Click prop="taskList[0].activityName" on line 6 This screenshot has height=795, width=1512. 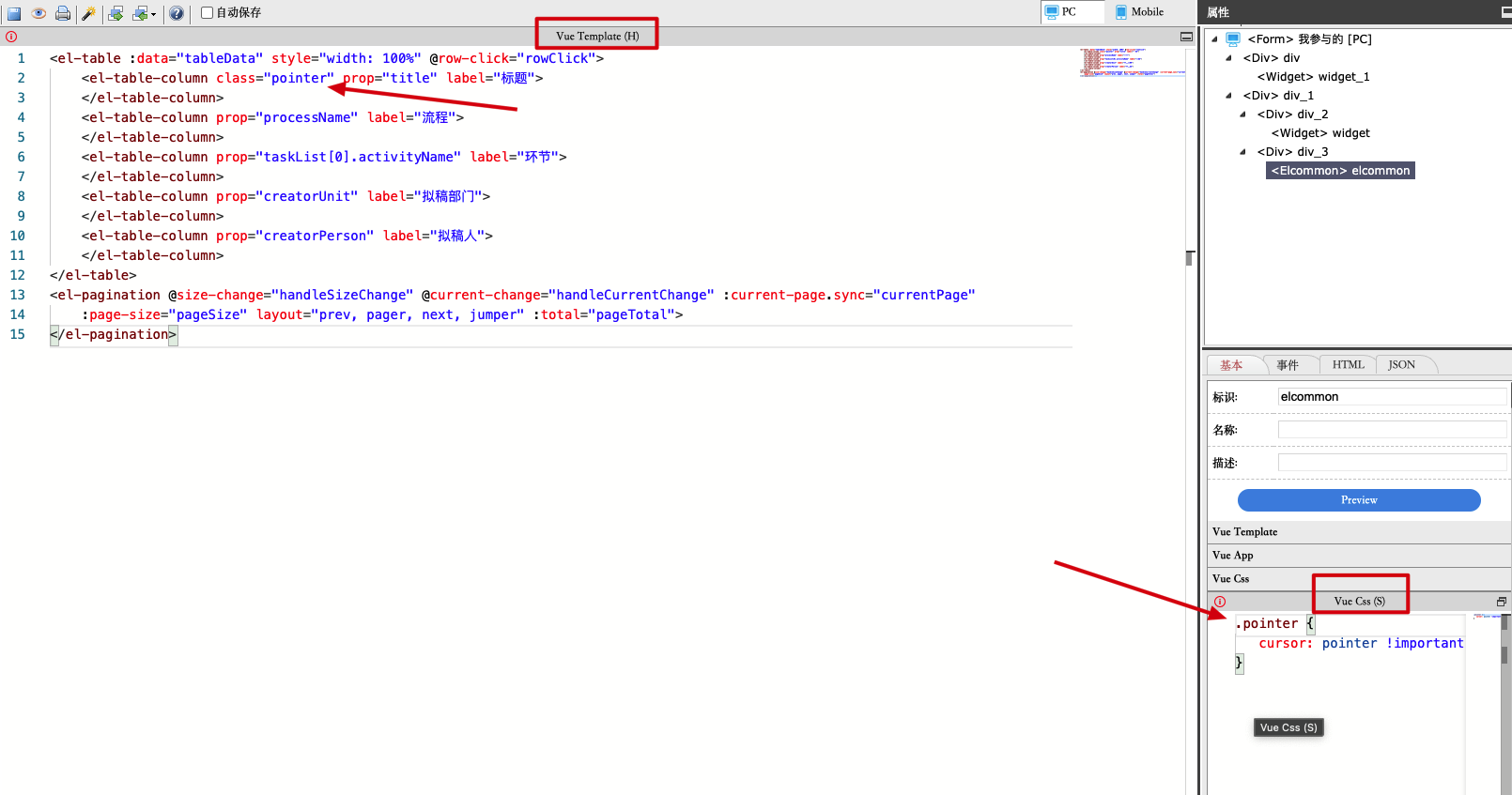[338, 157]
